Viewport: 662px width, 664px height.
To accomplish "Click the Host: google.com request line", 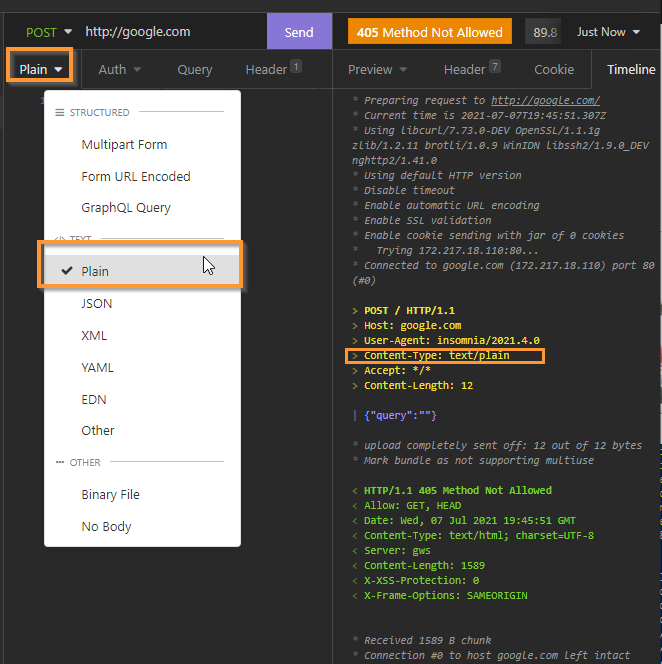I will [x=413, y=326].
